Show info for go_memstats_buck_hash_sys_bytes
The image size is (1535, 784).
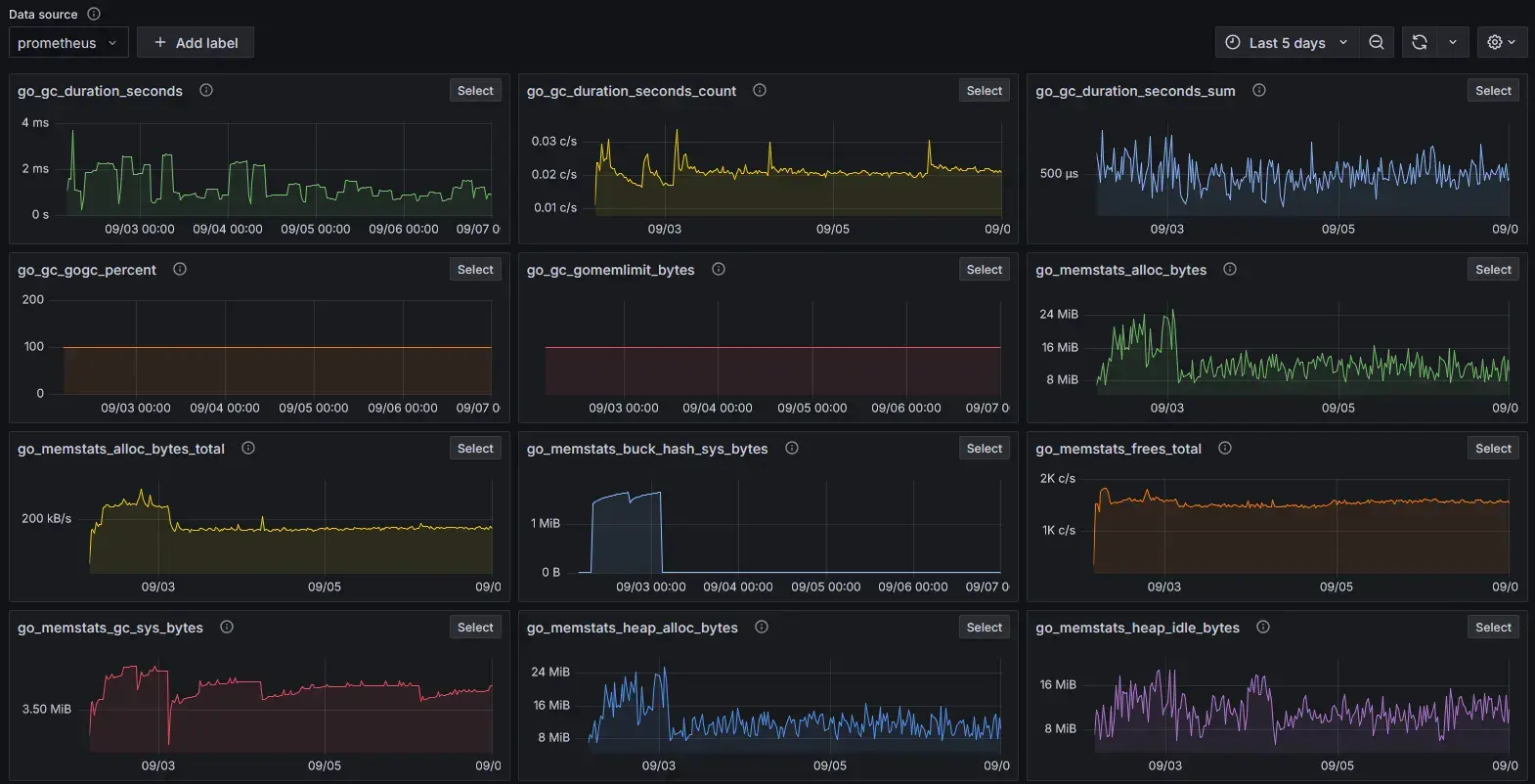pyautogui.click(x=792, y=448)
